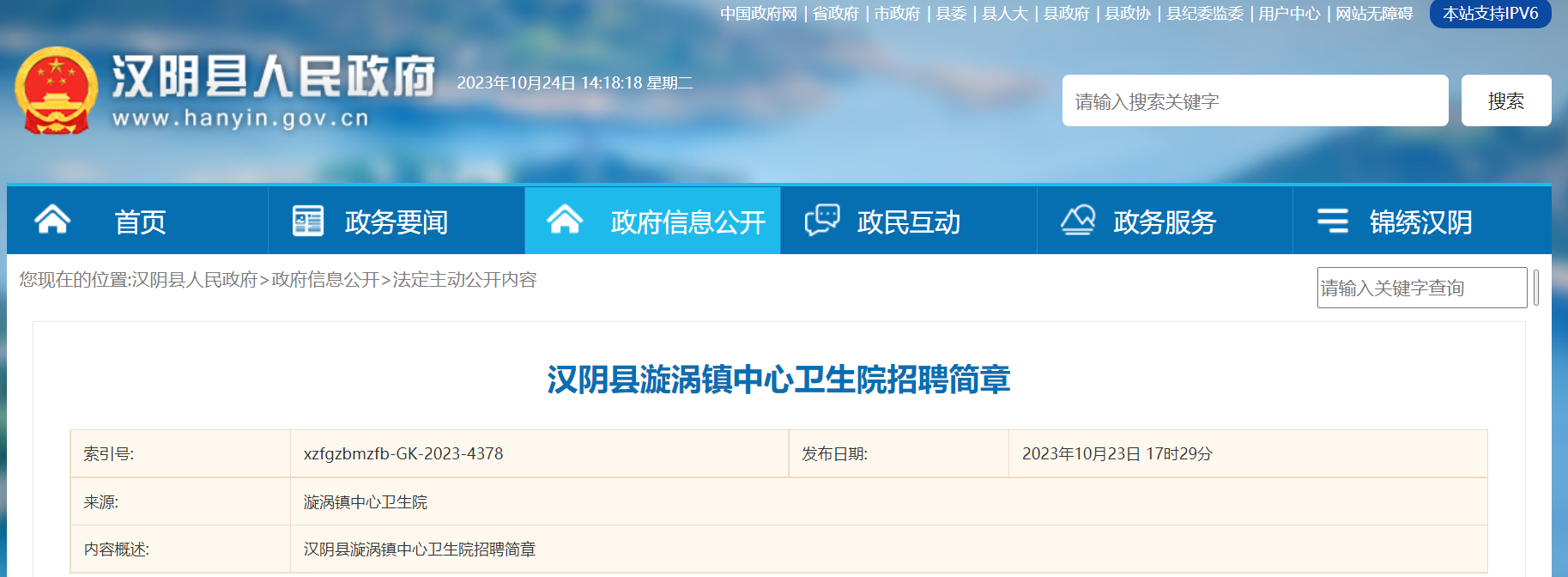The image size is (1568, 577).
Task: Click the narrow button beside keyword query field
Action: (1536, 288)
